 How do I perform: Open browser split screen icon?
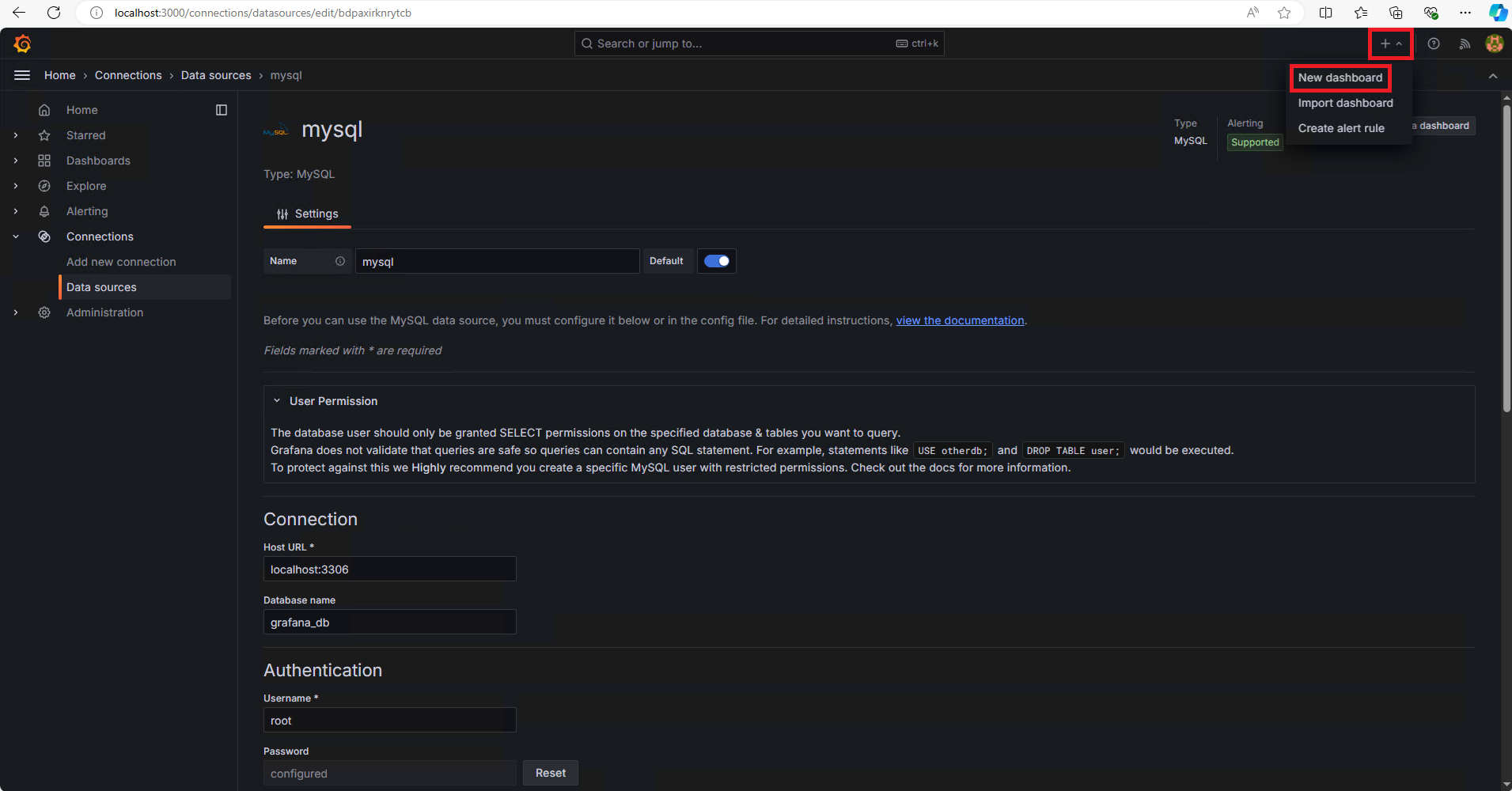(1326, 13)
